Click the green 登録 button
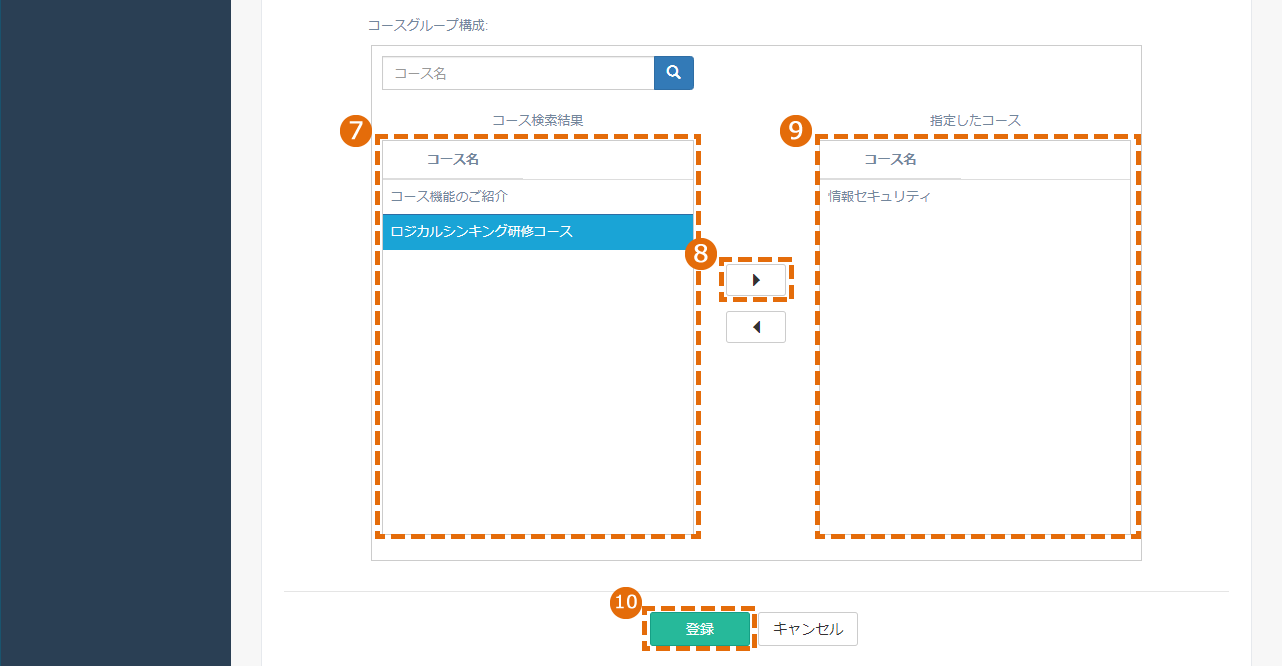Screen dimensions: 1282x666 (700, 629)
